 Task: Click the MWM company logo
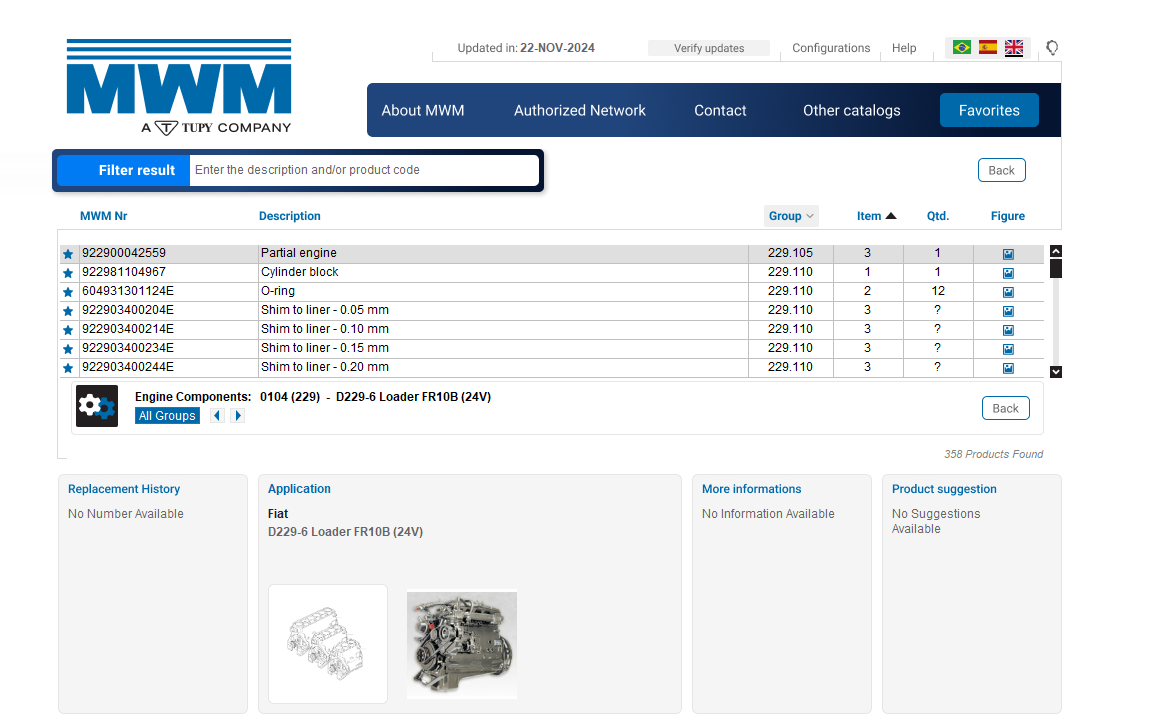point(178,86)
